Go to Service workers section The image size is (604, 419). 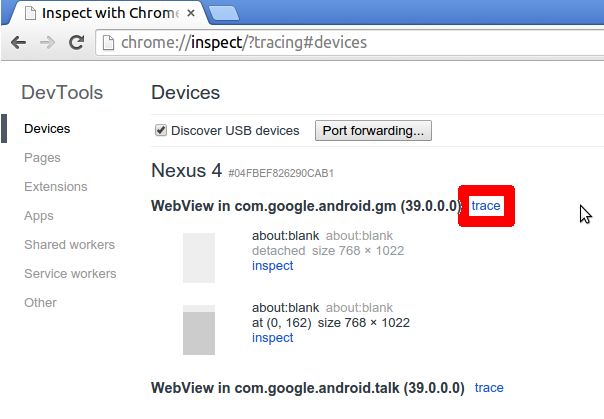(70, 273)
